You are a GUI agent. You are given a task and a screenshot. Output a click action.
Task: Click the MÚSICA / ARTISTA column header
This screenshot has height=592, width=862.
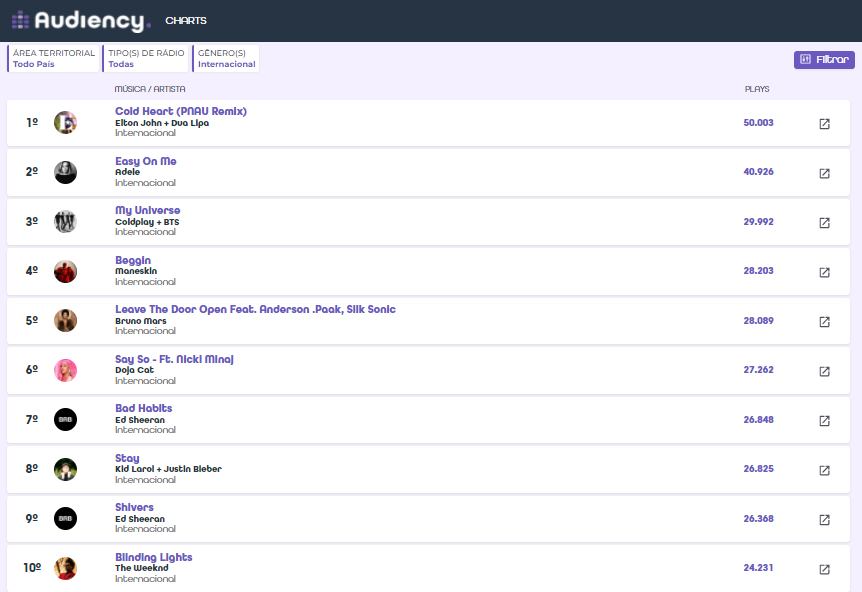pos(150,88)
